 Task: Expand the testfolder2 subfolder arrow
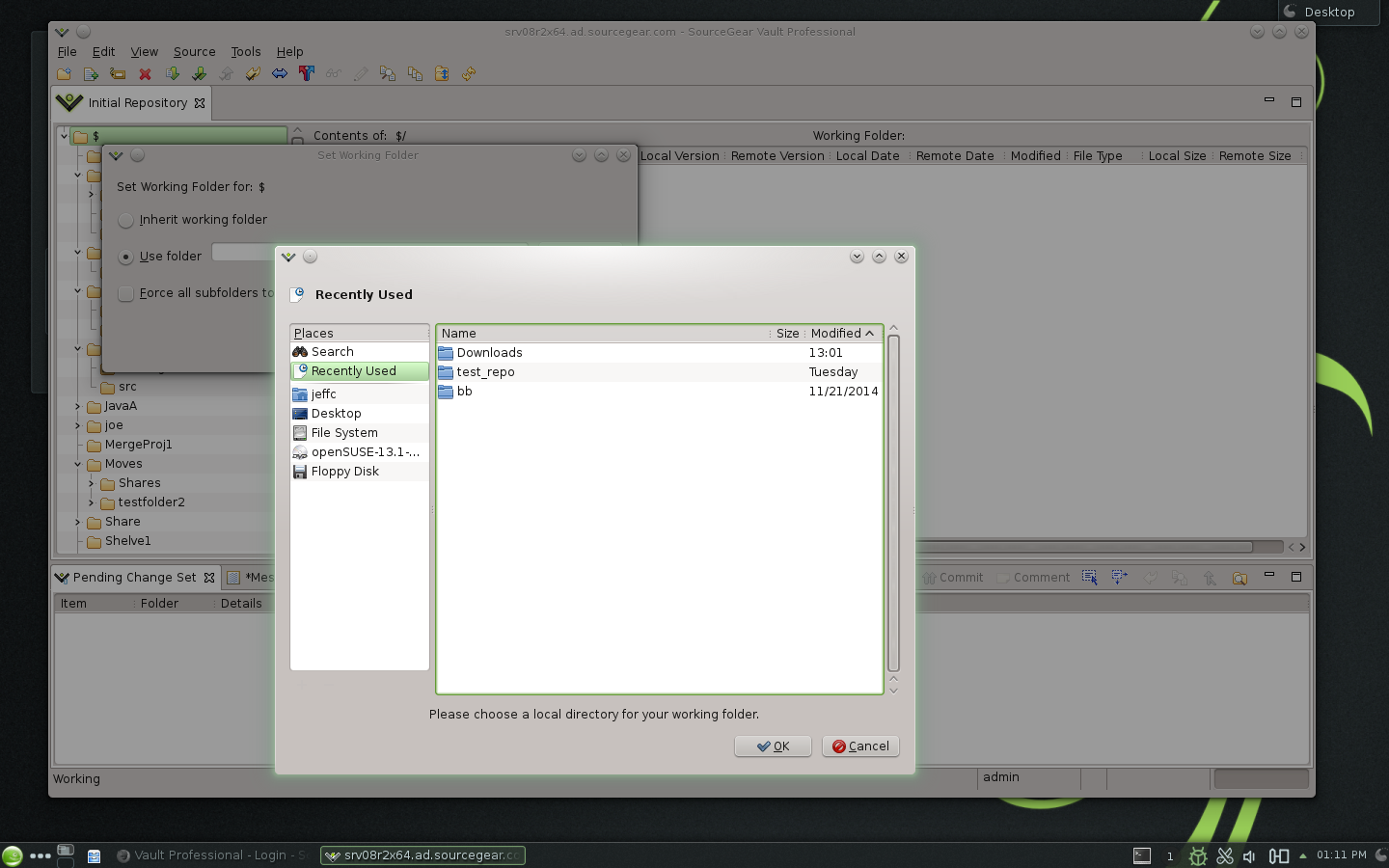(x=92, y=502)
